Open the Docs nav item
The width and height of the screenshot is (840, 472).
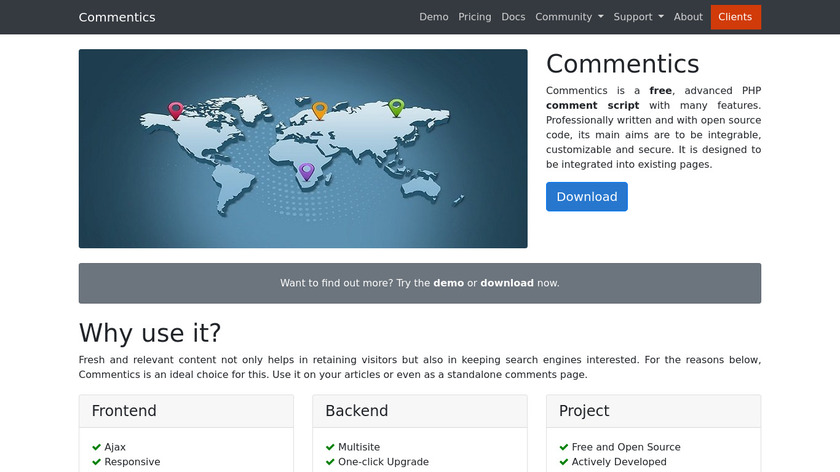pyautogui.click(x=513, y=17)
